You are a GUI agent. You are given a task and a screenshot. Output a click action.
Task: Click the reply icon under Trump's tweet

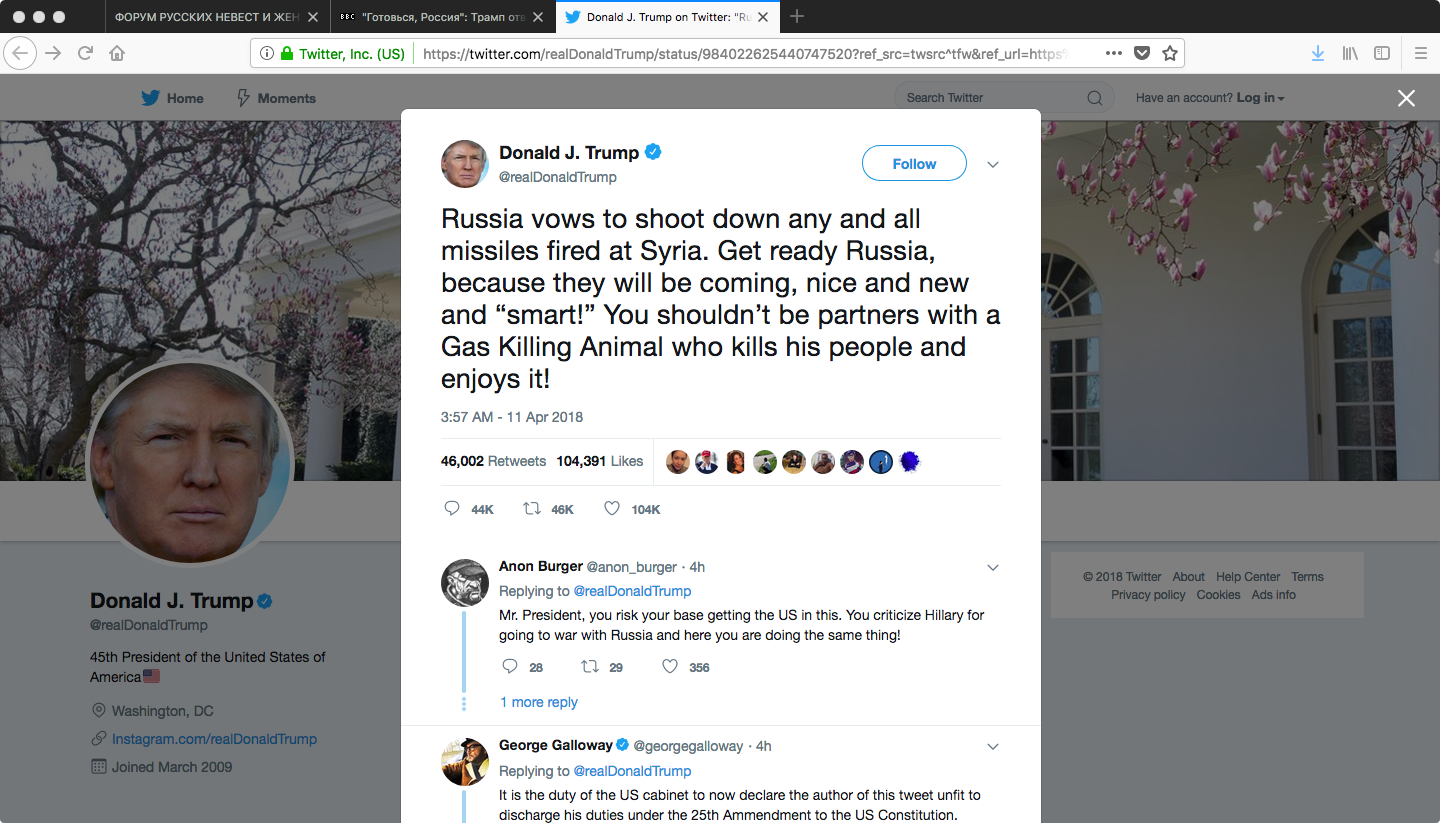point(452,509)
